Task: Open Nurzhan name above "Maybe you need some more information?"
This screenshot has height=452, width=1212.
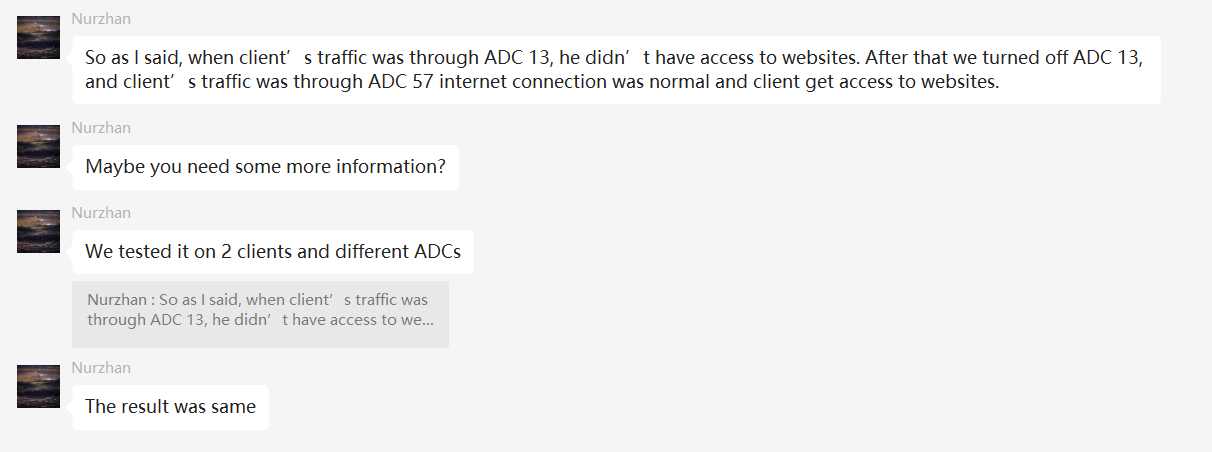Action: click(x=101, y=128)
